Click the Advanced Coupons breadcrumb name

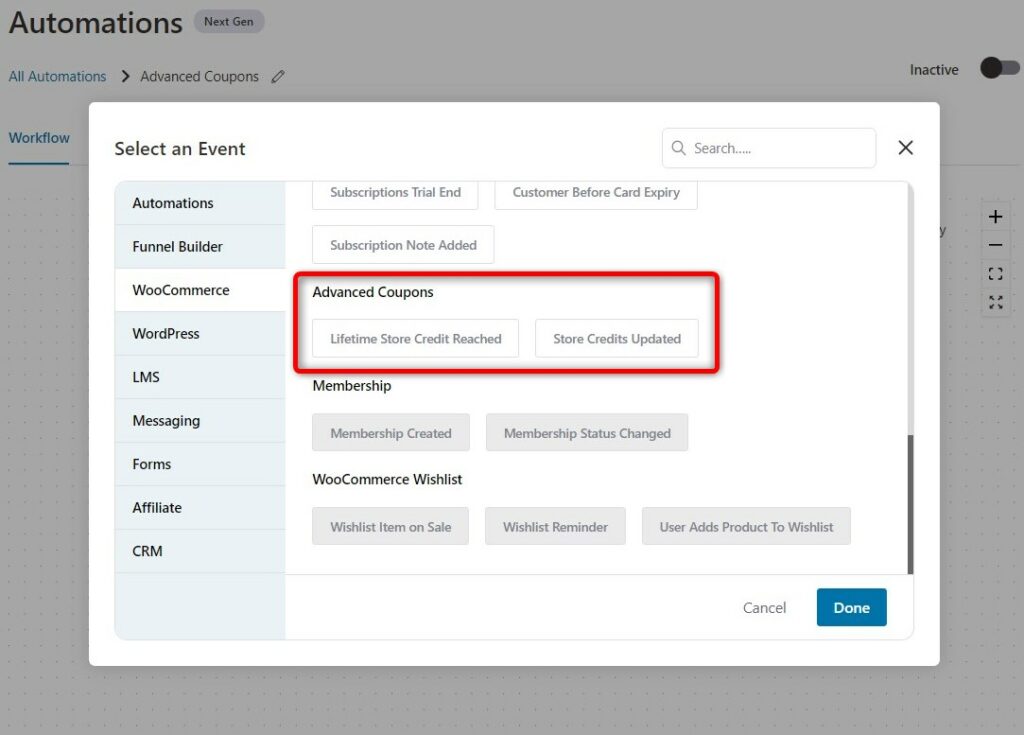(x=199, y=76)
